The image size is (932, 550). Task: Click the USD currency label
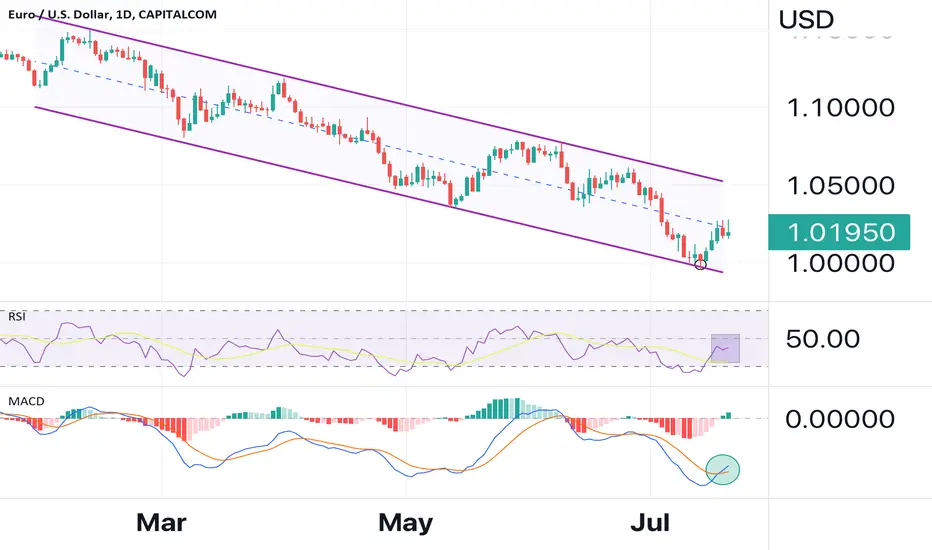pos(806,20)
